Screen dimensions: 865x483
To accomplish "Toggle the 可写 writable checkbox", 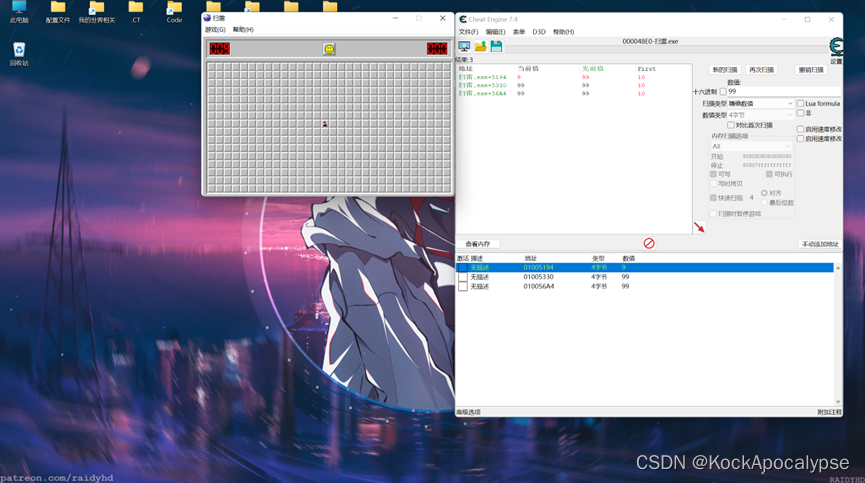I will 713,174.
